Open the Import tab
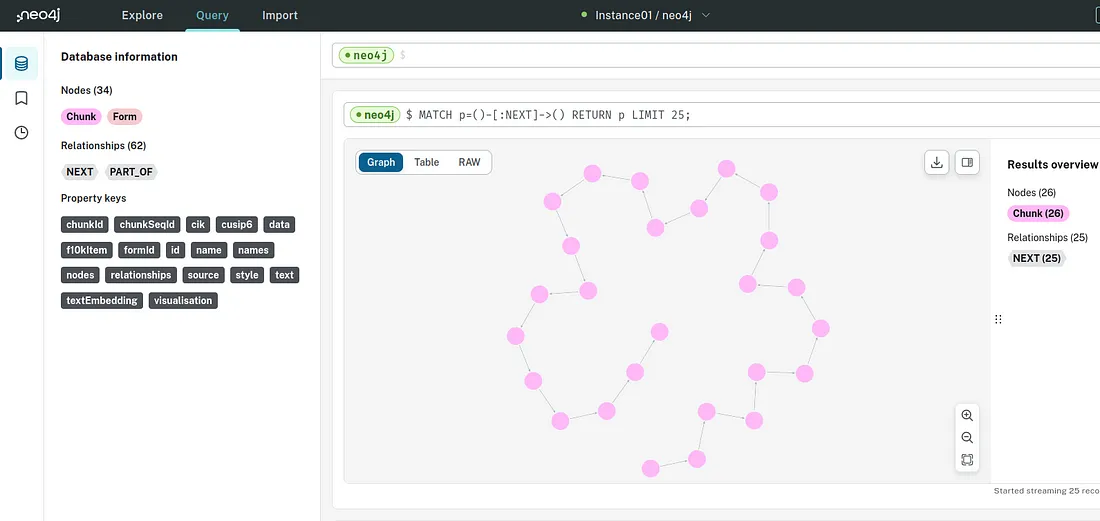This screenshot has width=1100, height=521. tap(280, 15)
